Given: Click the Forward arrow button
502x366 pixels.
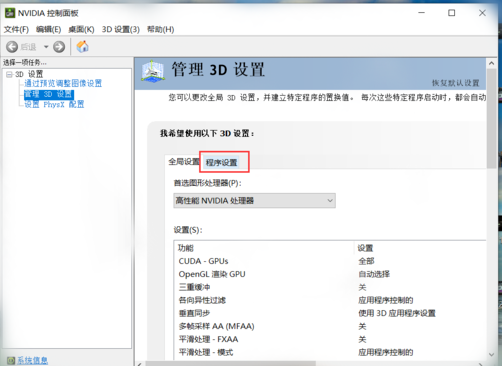Looking at the screenshot, I should (x=59, y=47).
